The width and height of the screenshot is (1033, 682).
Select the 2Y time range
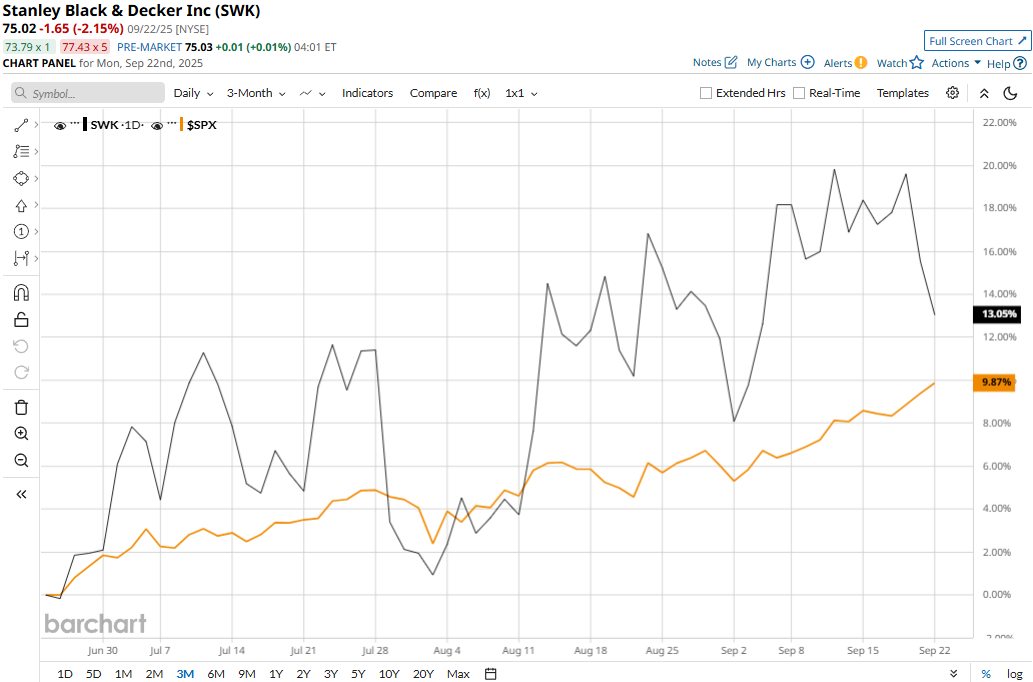click(x=303, y=673)
